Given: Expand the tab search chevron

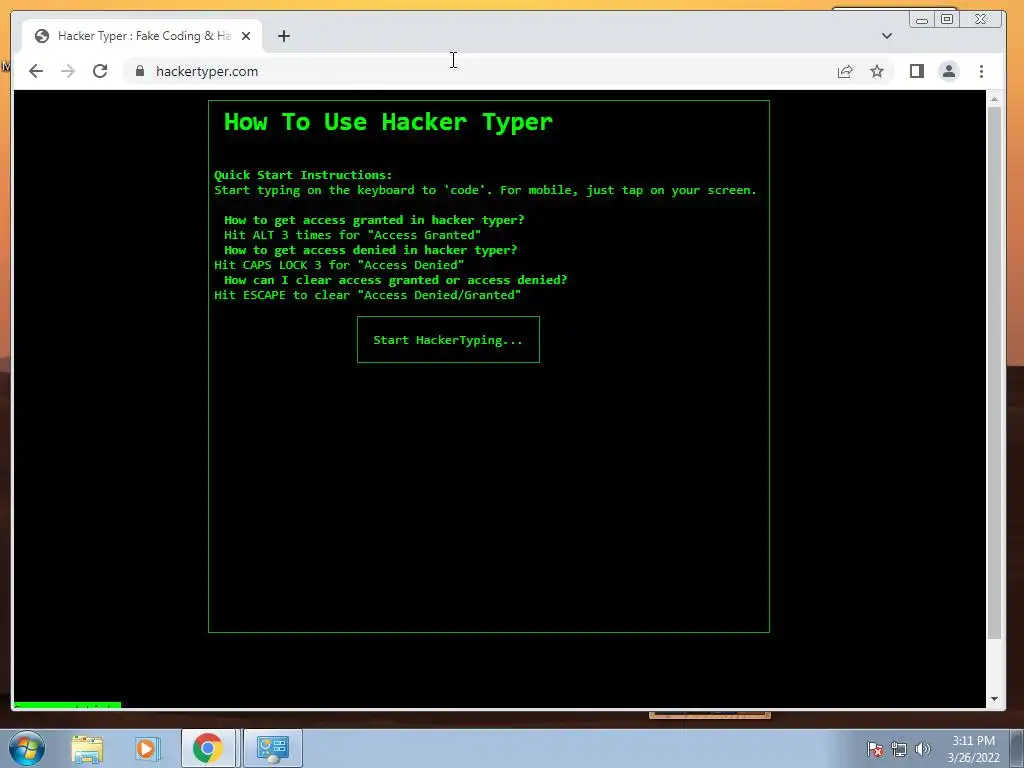Looking at the screenshot, I should pyautogui.click(x=887, y=36).
